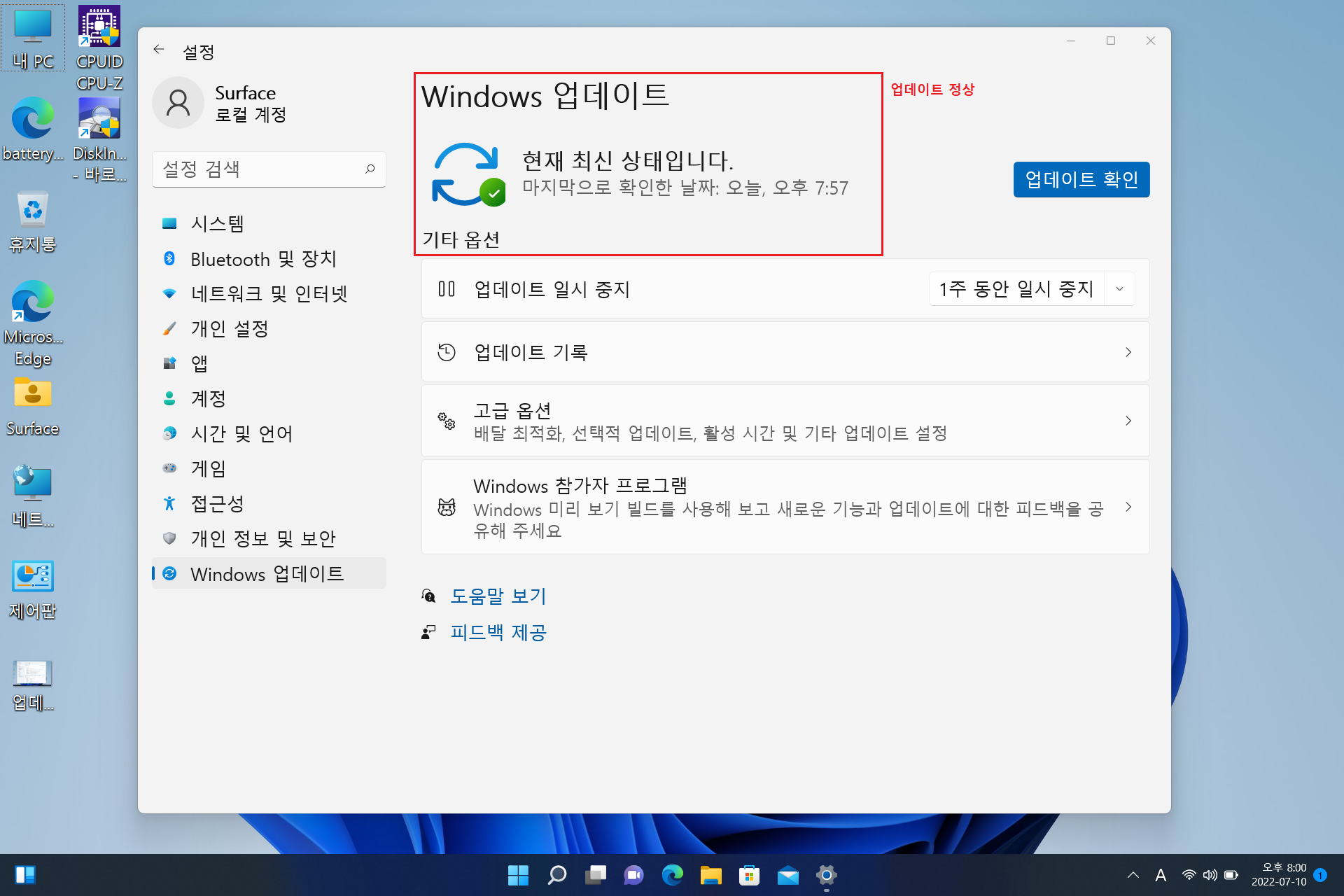Select Bluetooth 및 장치 in sidebar
Screen dimensions: 1344x896
(x=263, y=259)
